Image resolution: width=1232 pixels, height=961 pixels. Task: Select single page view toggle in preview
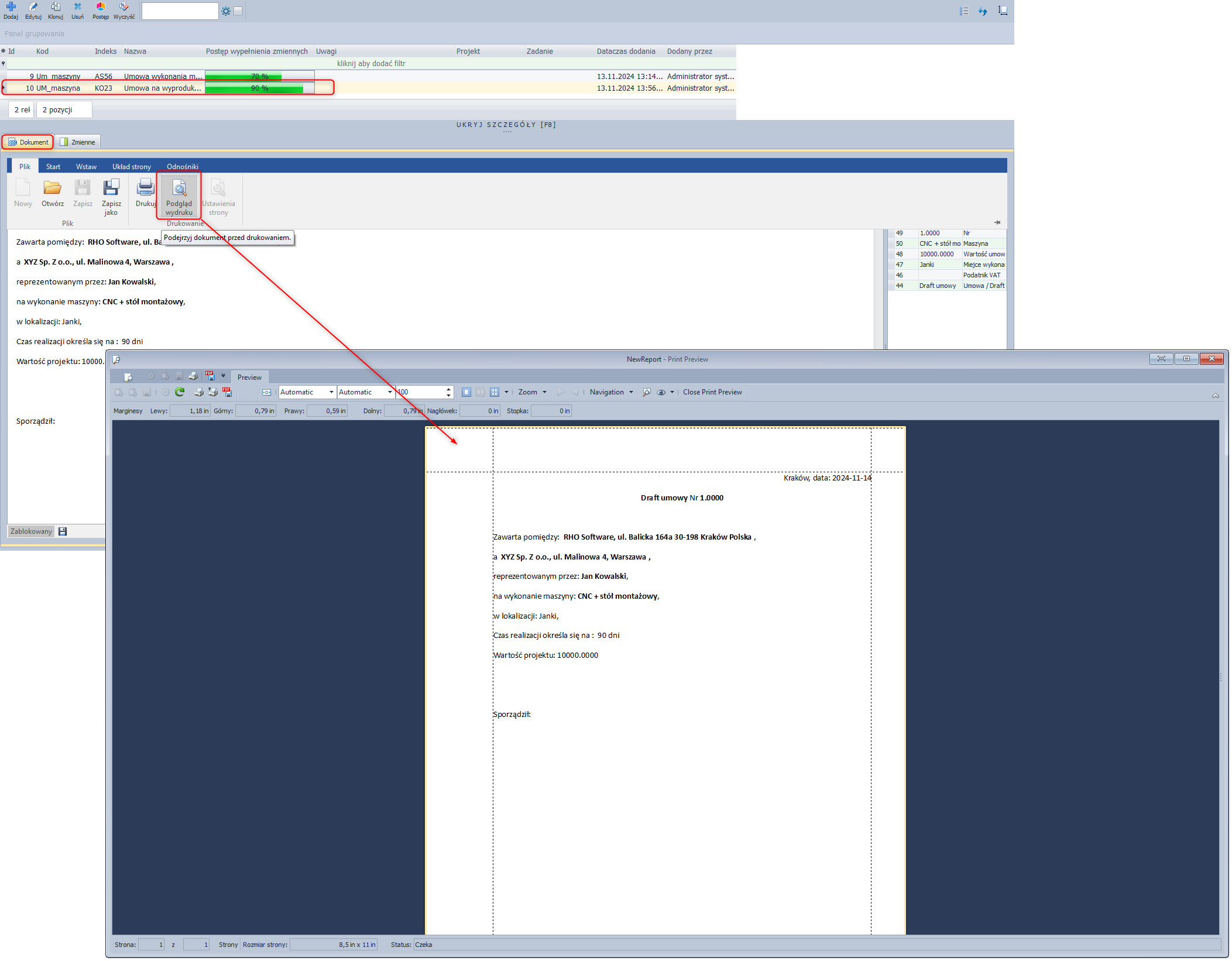(x=466, y=392)
